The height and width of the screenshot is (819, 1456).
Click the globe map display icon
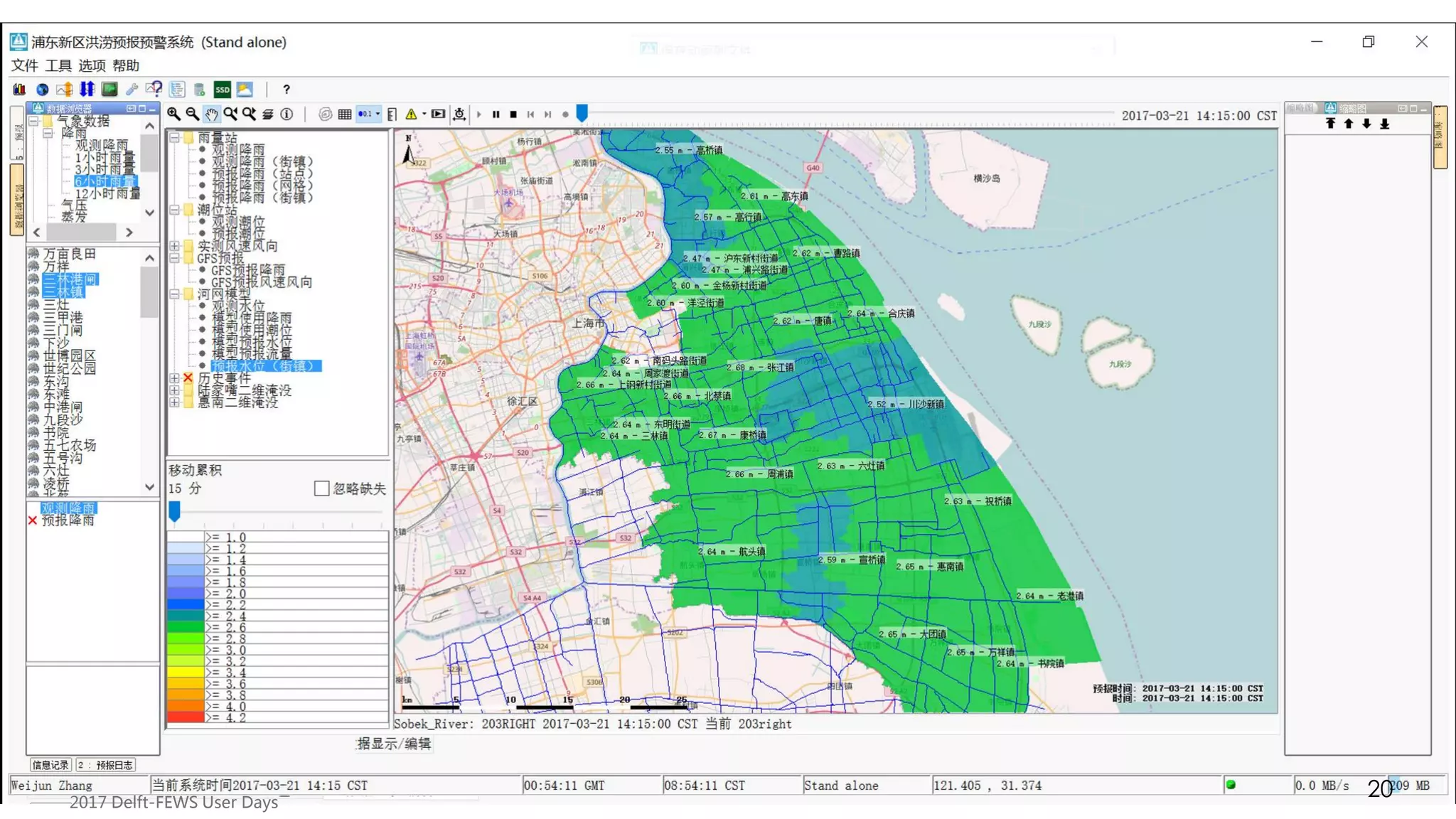pos(43,90)
